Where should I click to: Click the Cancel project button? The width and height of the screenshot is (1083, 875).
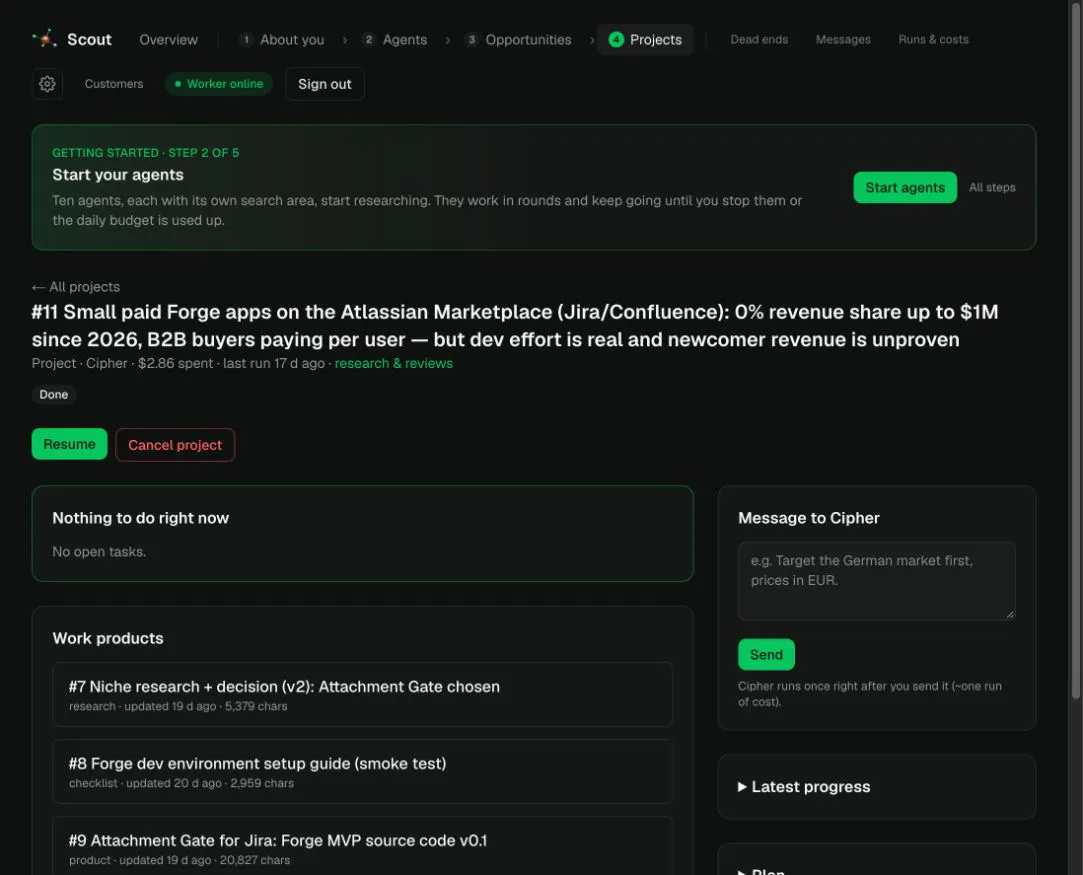click(x=175, y=445)
